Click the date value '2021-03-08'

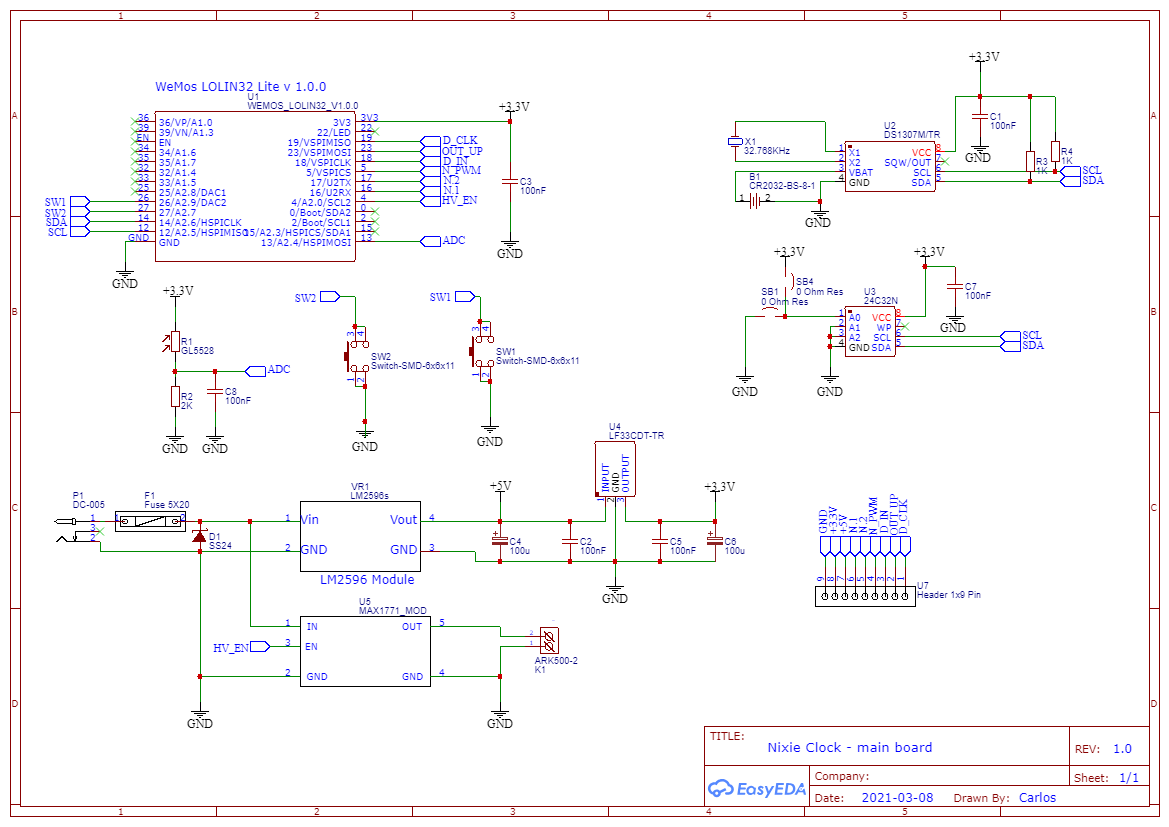[x=898, y=797]
